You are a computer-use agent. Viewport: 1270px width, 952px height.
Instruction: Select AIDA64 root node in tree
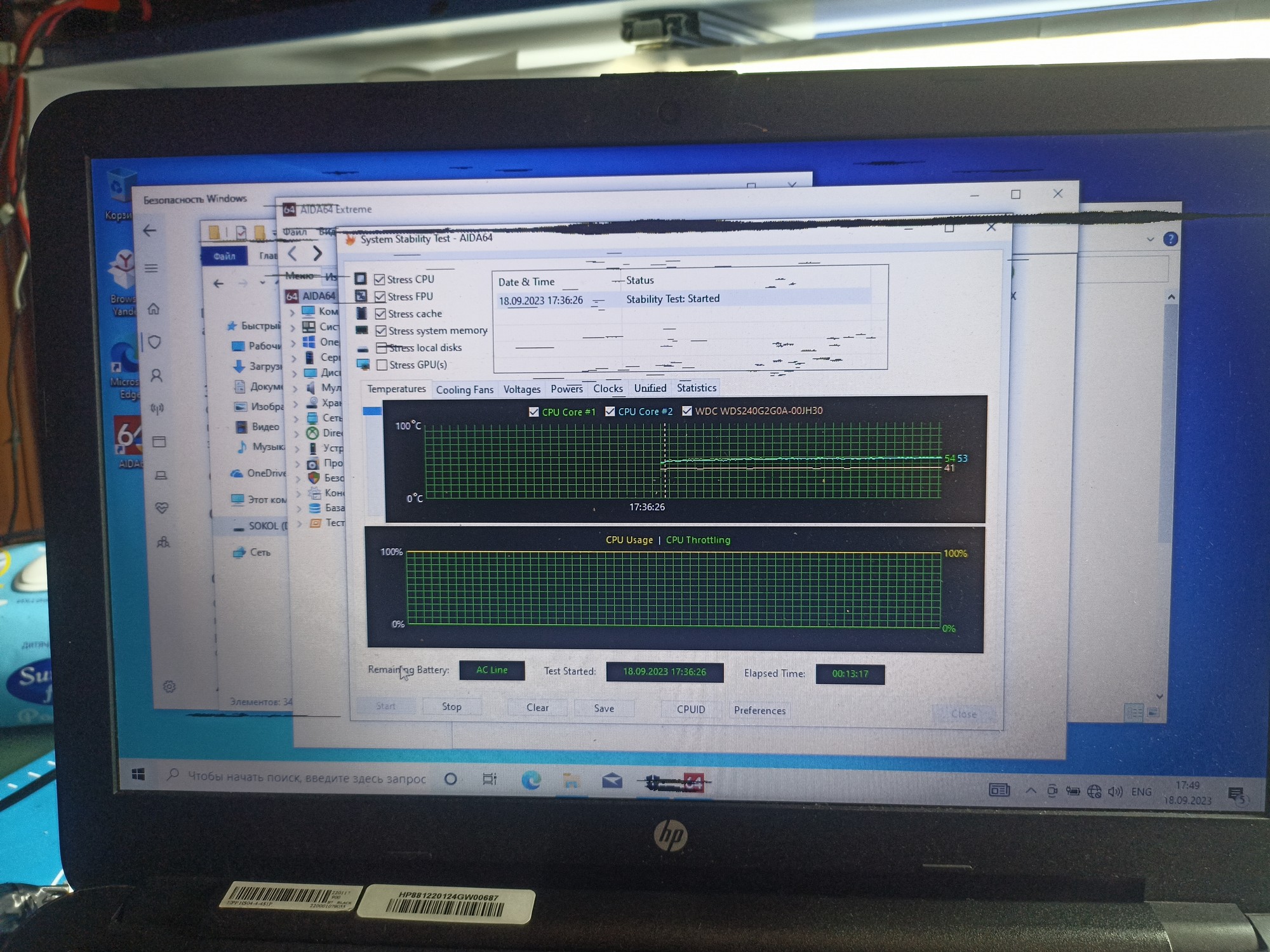(311, 296)
